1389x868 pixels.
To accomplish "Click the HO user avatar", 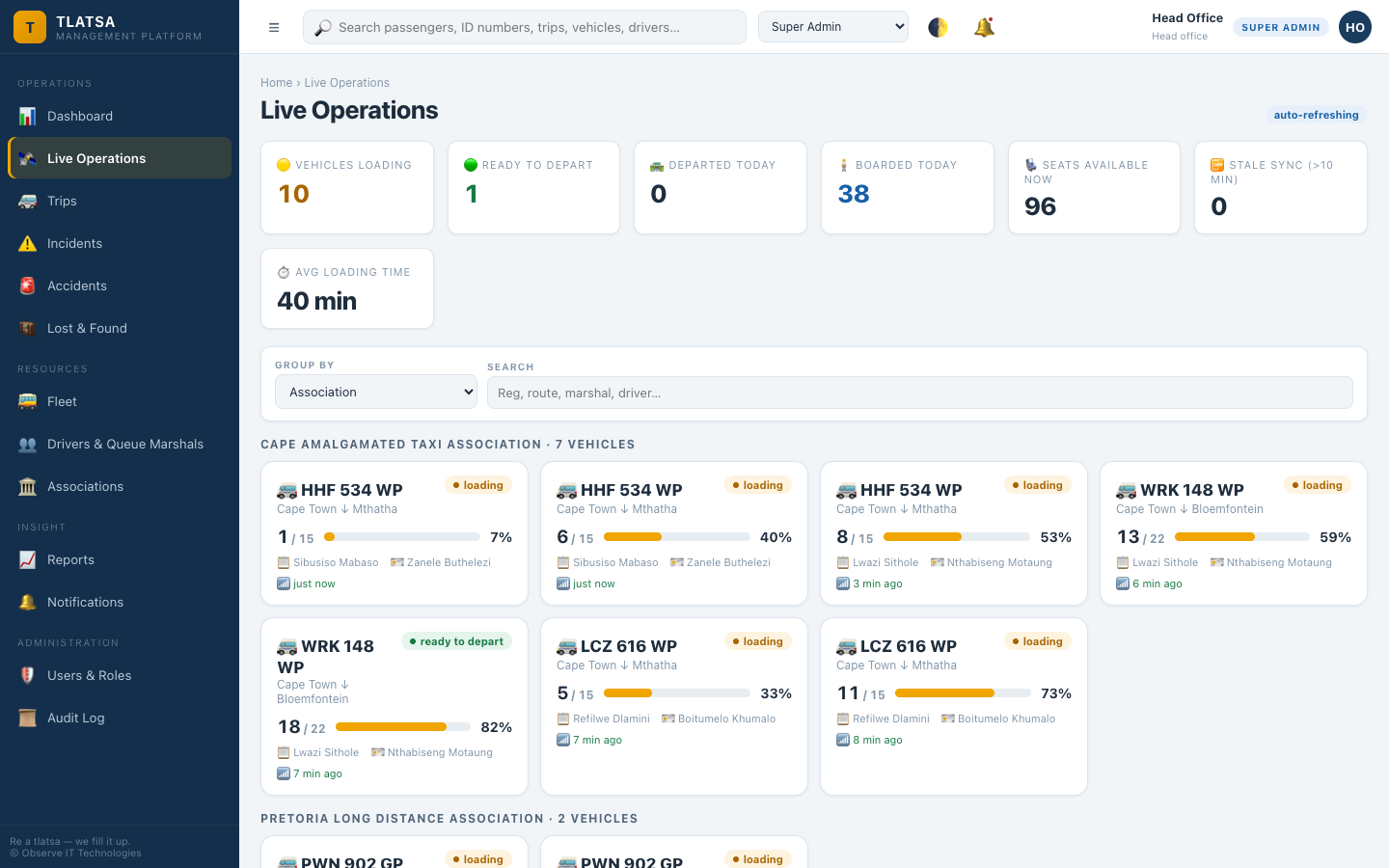I will [x=1355, y=27].
